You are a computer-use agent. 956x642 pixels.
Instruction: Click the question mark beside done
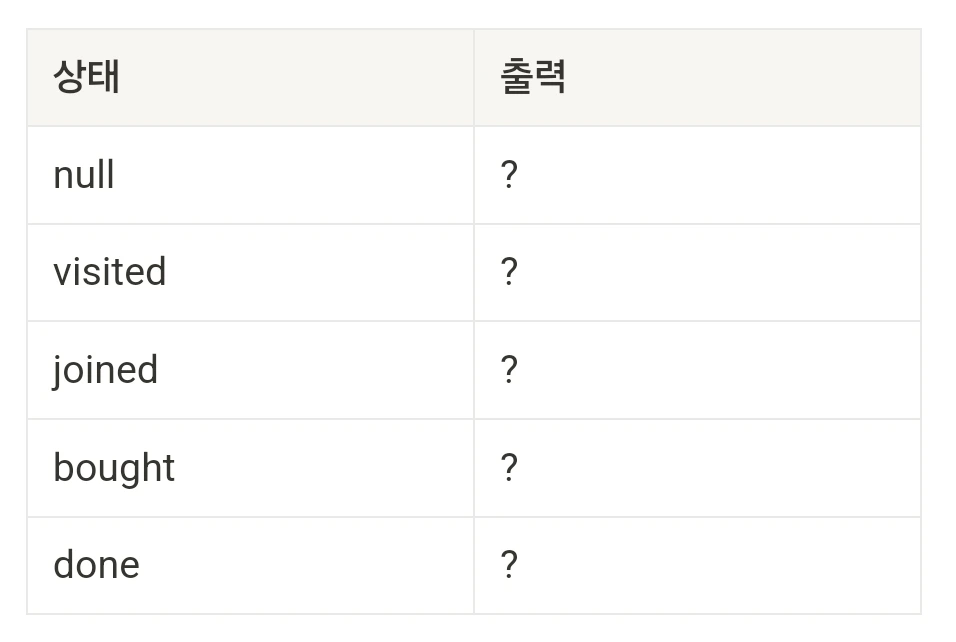pos(509,565)
